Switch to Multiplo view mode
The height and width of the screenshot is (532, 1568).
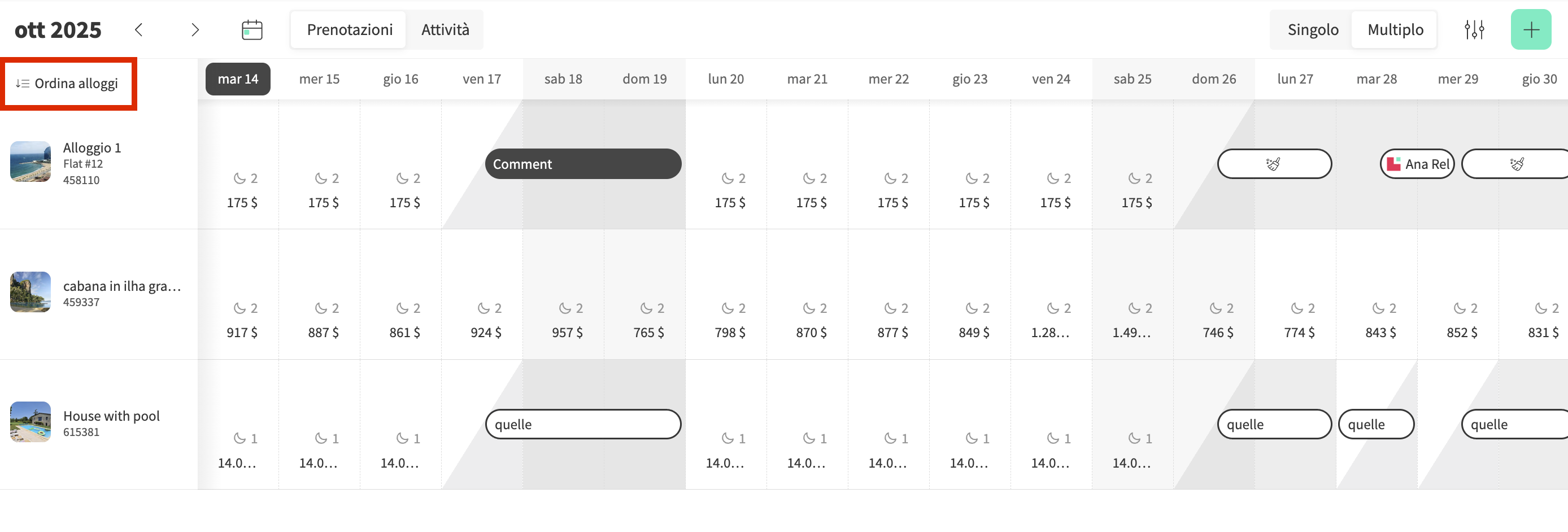tap(1395, 30)
